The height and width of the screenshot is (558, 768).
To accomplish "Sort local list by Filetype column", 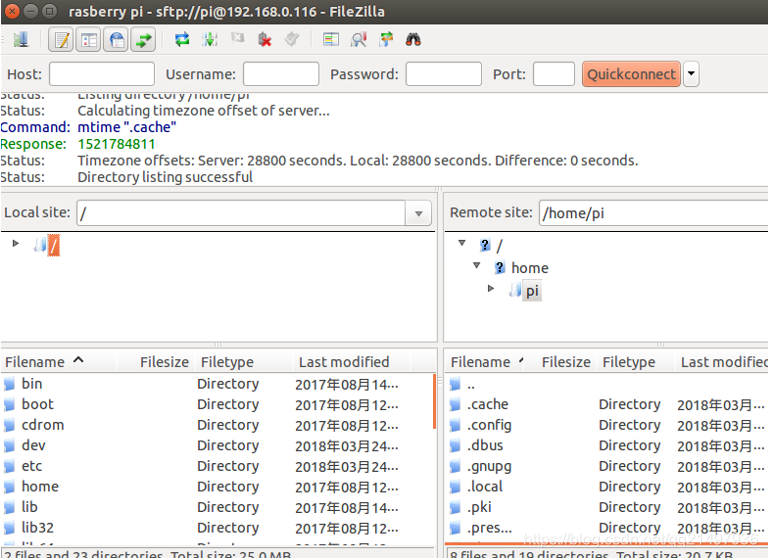I will point(244,362).
